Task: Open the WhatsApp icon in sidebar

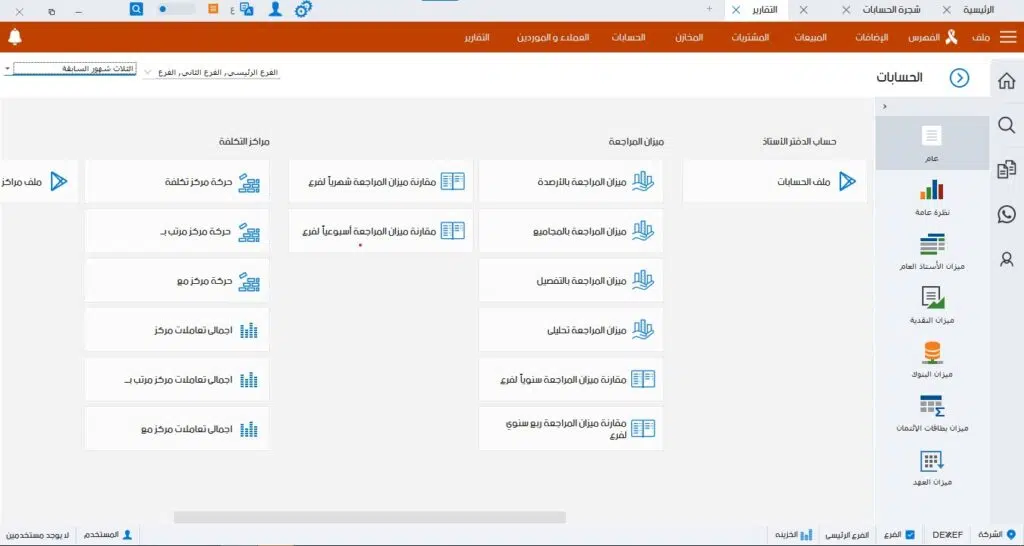Action: pyautogui.click(x=1006, y=214)
